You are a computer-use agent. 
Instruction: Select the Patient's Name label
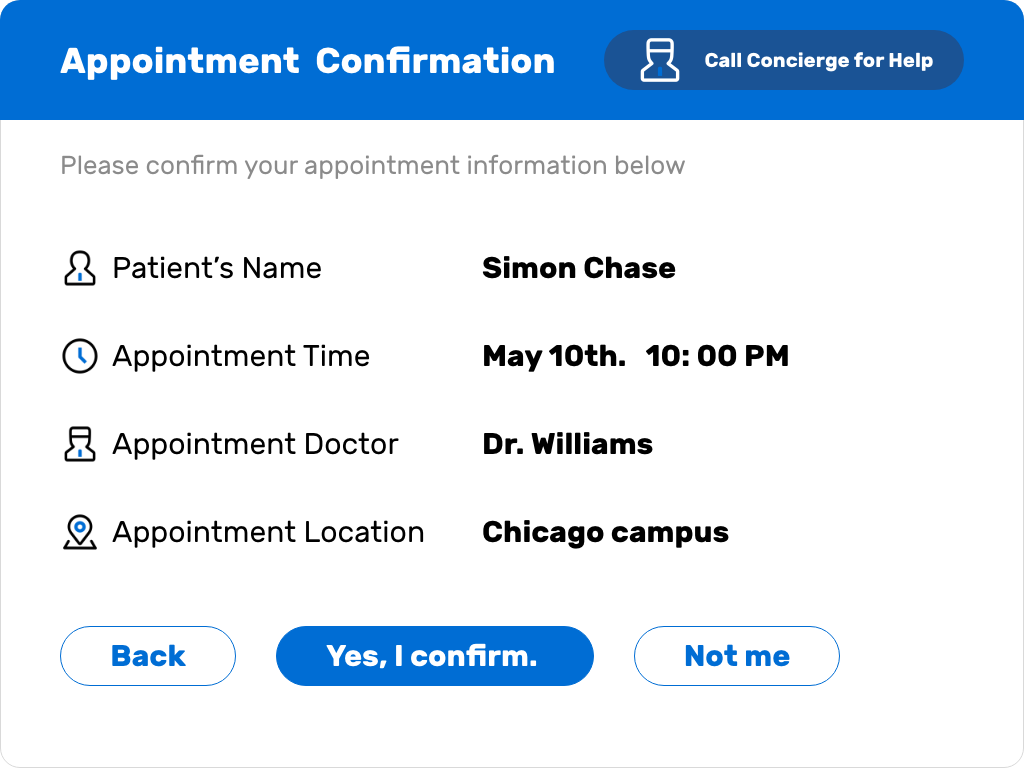pyautogui.click(x=217, y=268)
